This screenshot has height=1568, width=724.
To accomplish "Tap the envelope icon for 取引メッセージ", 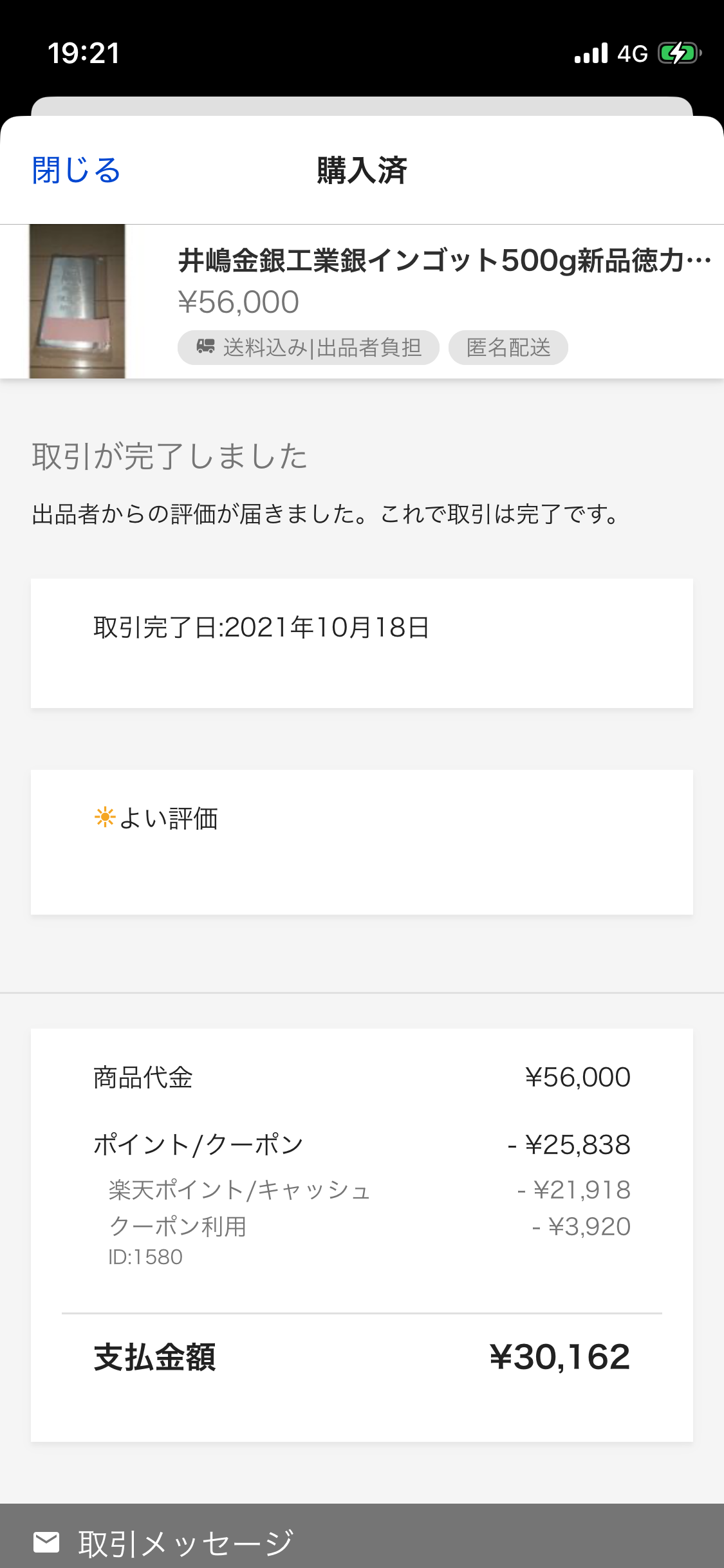I will click(x=46, y=1542).
